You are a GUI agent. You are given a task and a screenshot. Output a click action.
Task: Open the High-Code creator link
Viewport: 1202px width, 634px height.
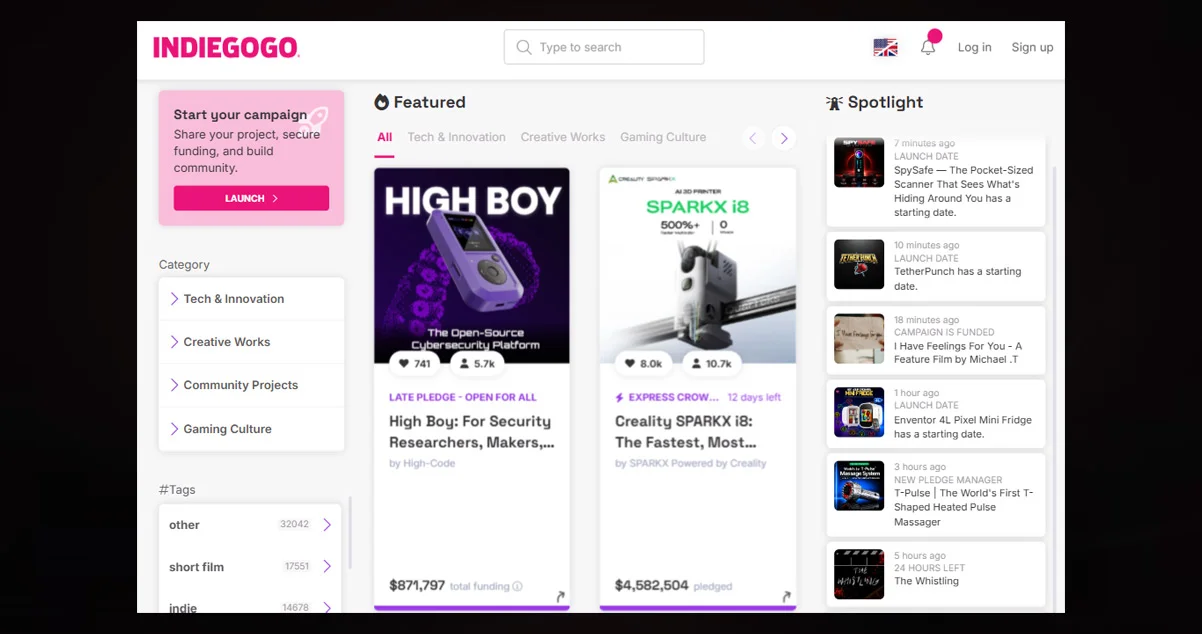(x=427, y=463)
